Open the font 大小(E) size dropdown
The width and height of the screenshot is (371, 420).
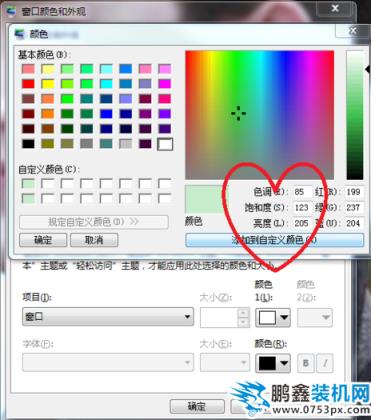tap(225, 362)
